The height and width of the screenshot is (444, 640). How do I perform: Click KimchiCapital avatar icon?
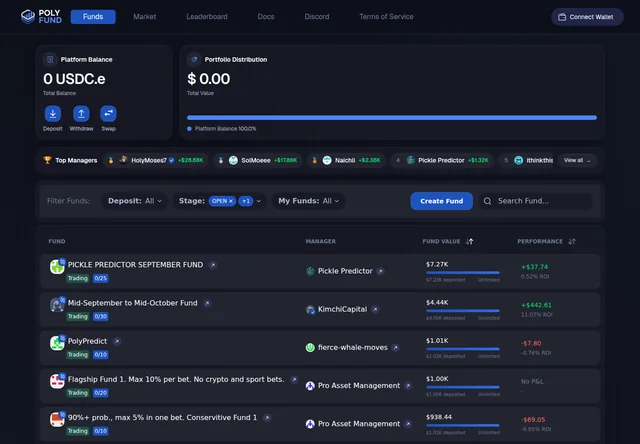310,310
